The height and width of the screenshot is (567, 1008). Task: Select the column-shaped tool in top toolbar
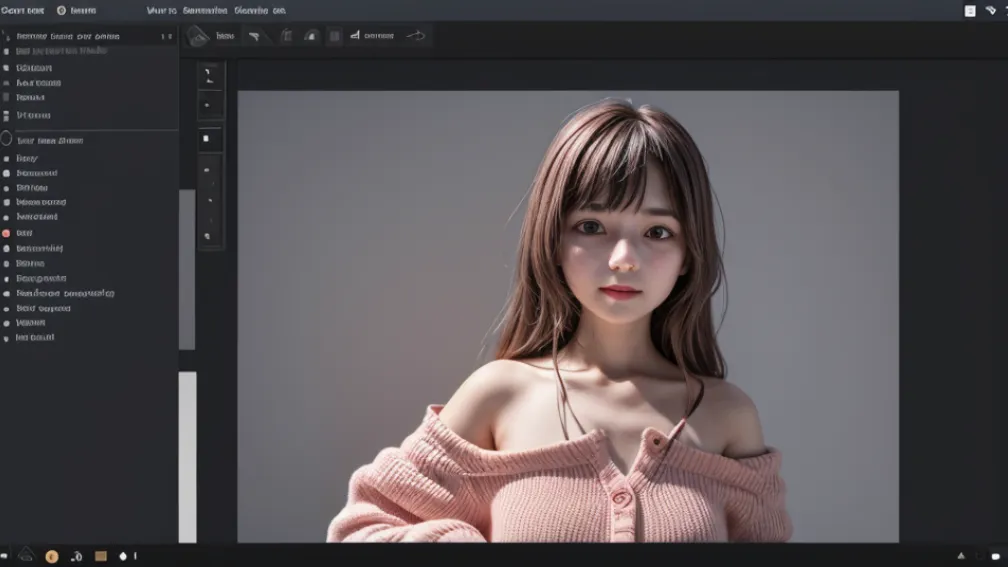[287, 36]
